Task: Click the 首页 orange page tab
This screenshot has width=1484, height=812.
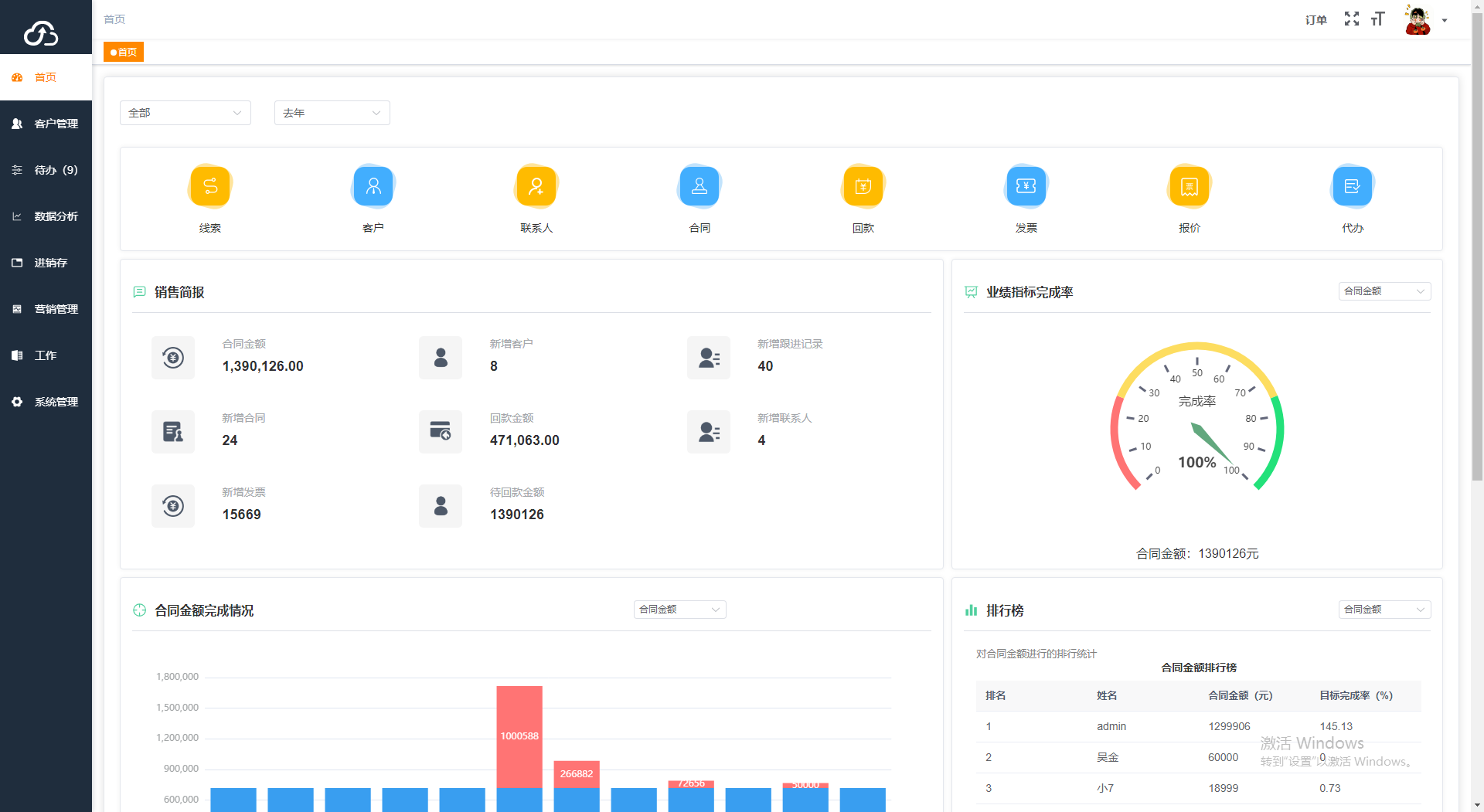Action: click(x=124, y=52)
